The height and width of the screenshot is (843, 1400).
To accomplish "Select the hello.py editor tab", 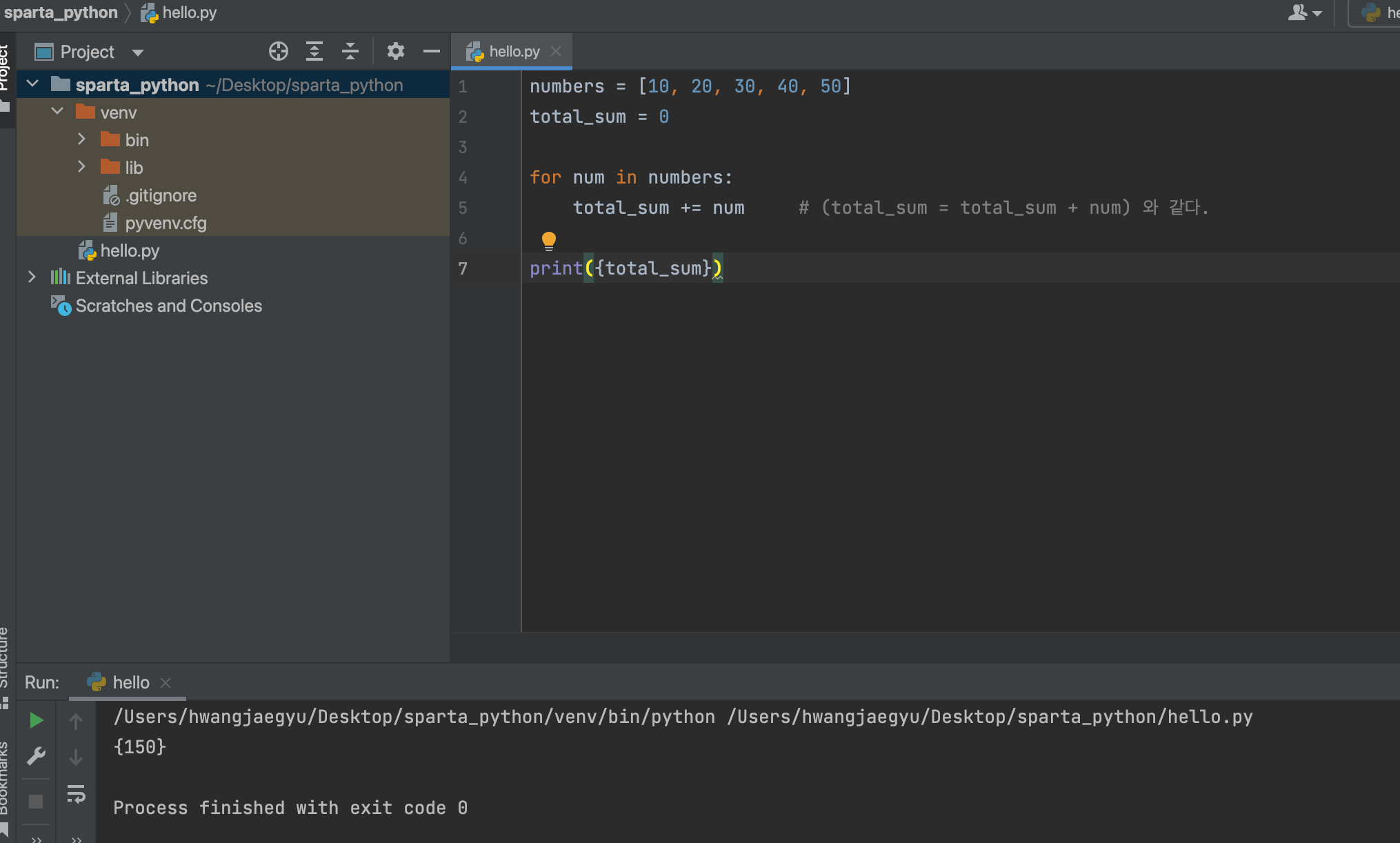I will (x=513, y=52).
